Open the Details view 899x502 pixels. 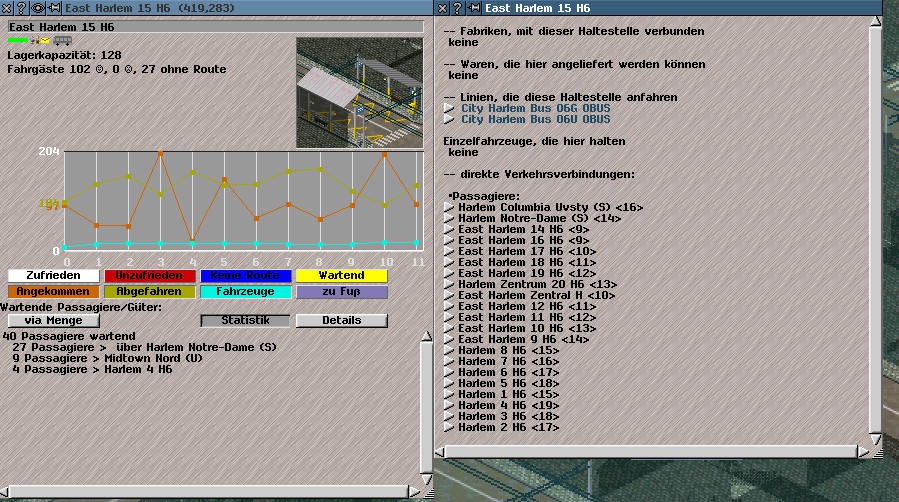341,321
